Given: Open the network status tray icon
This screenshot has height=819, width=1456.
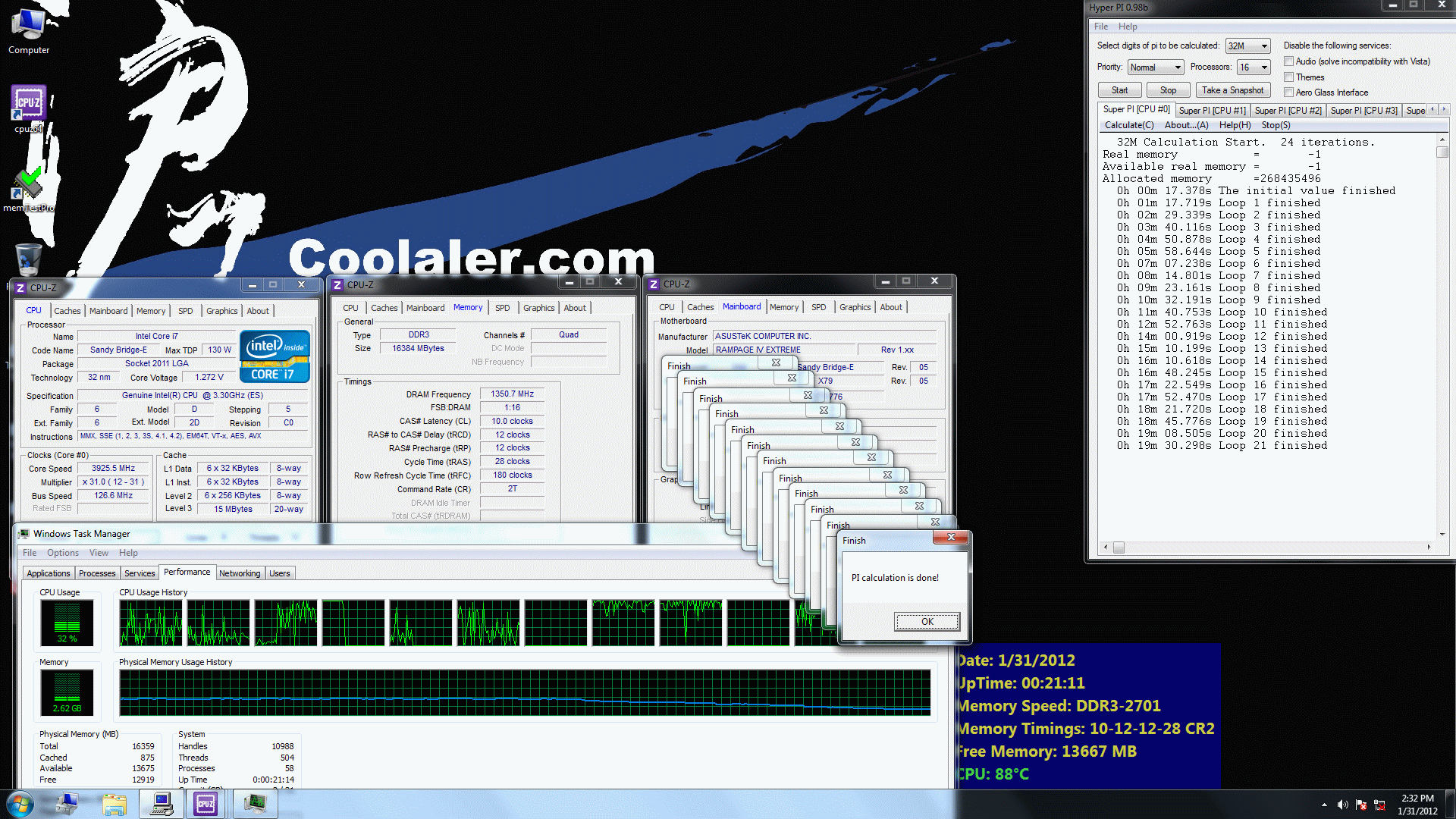Looking at the screenshot, I should 1379,805.
